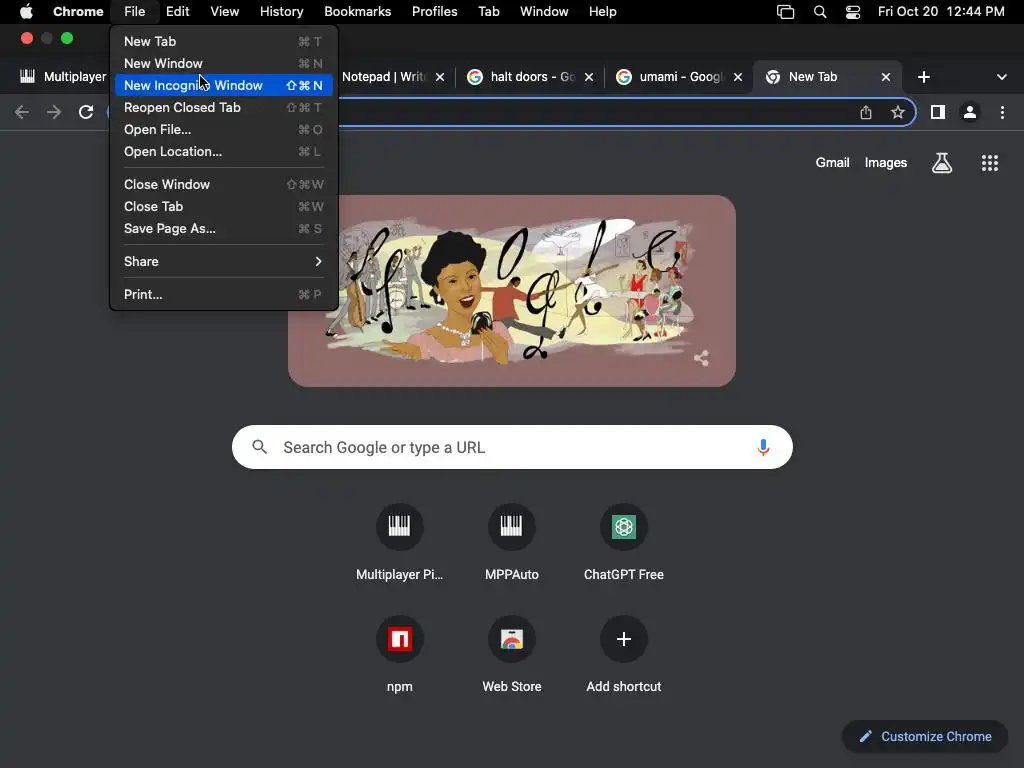Choose New Incognito Window

click(x=224, y=86)
